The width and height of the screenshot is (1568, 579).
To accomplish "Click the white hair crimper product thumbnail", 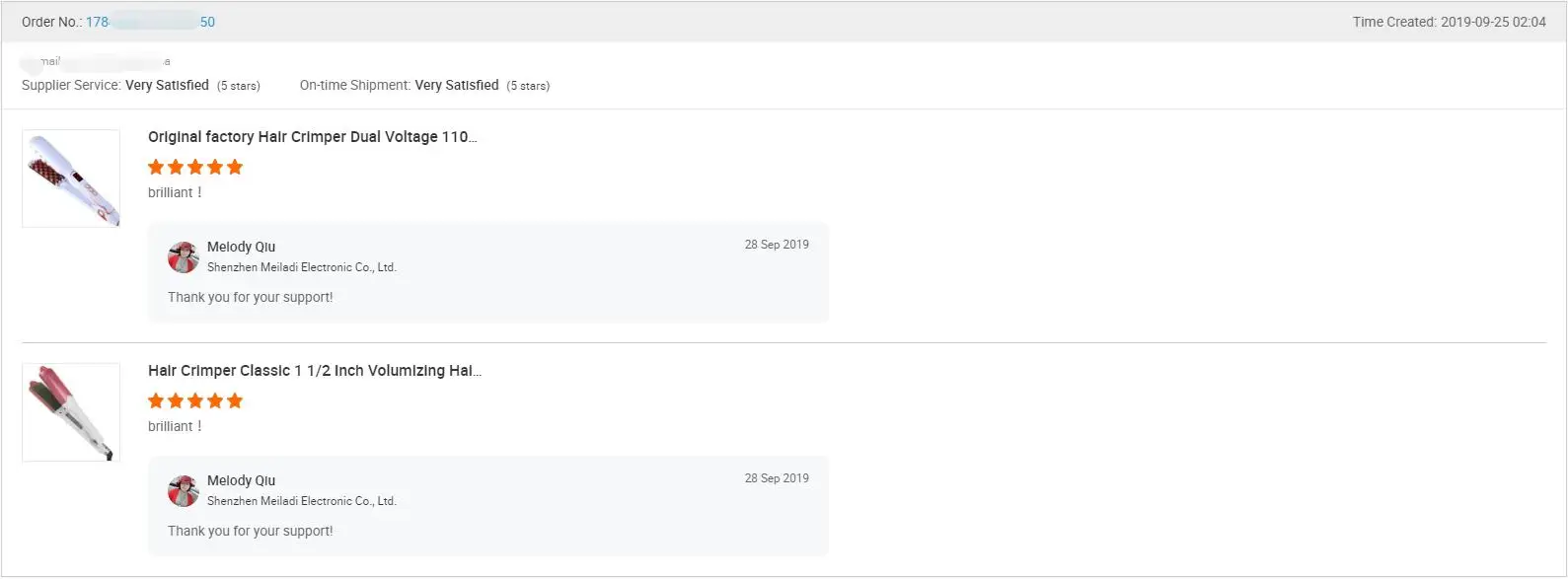I will (71, 179).
